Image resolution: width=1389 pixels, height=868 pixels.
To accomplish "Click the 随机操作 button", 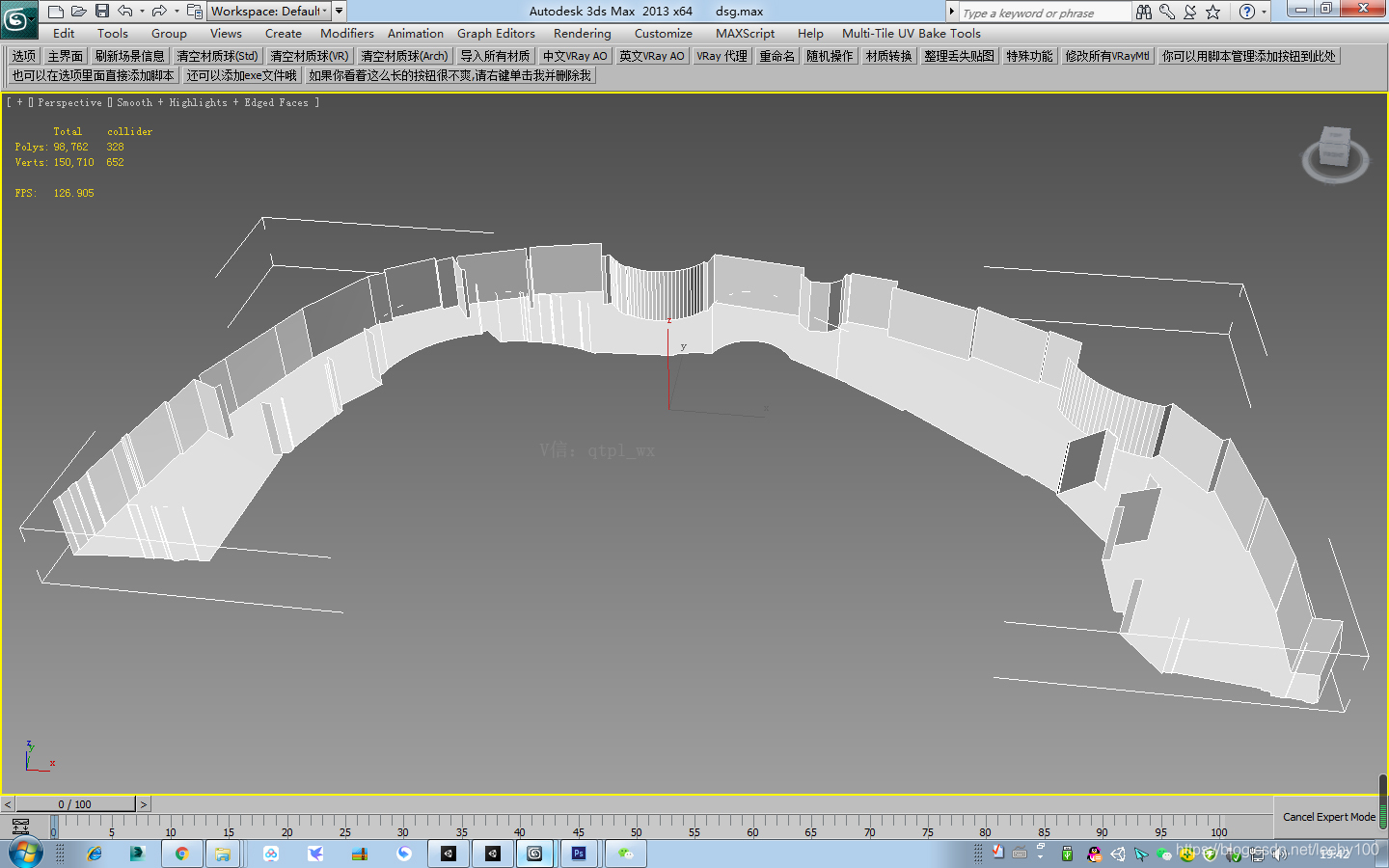I will tap(830, 56).
